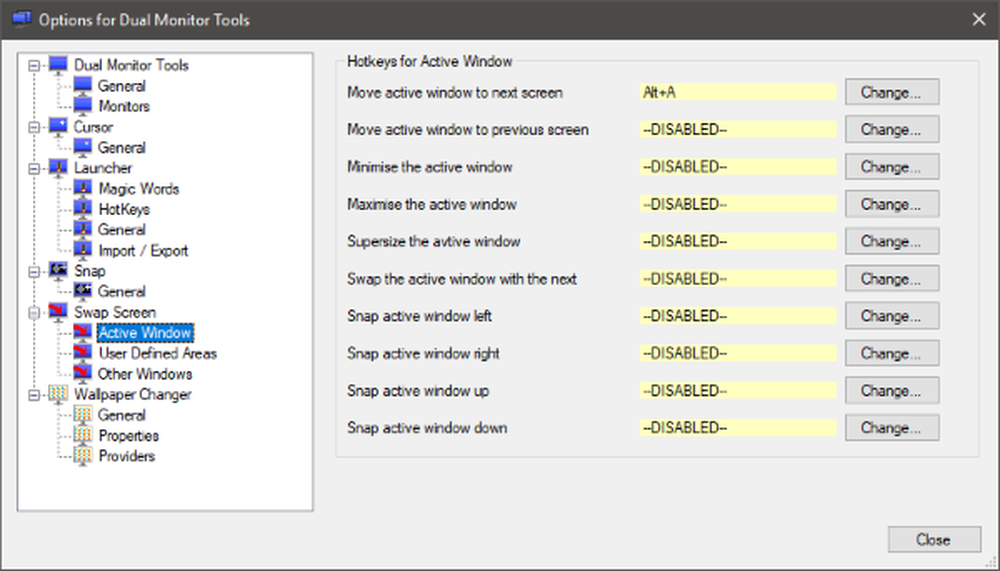Screen dimensions: 1000x571
Task: Open User Defined Areas settings page
Action: click(157, 353)
